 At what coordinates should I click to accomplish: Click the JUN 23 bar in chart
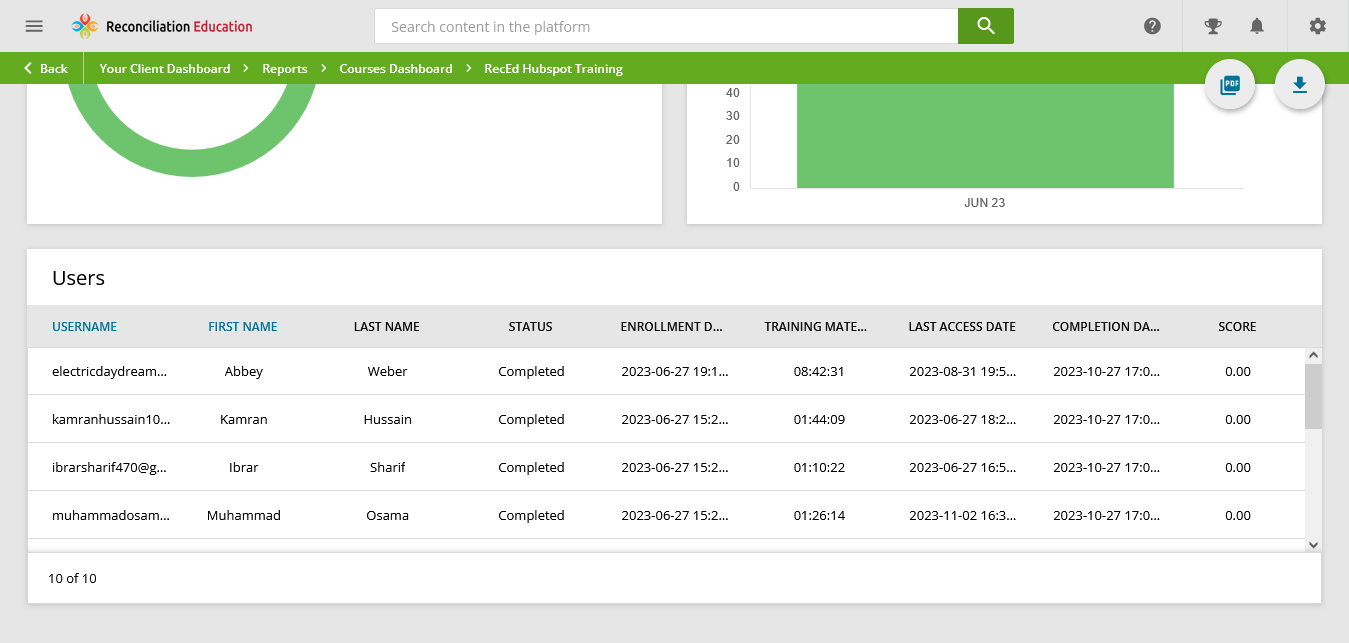(985, 130)
